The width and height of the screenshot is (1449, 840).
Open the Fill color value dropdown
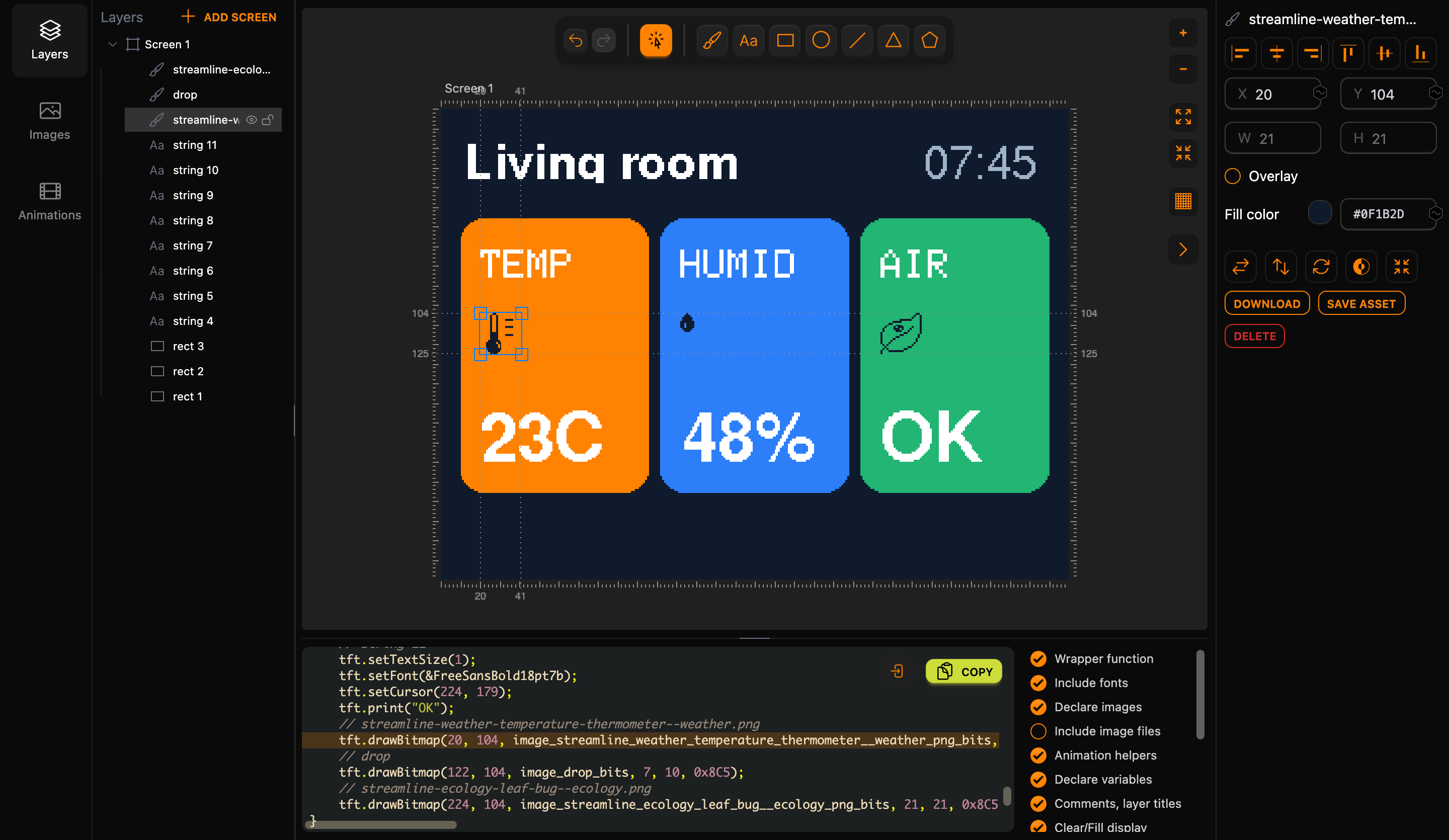click(x=1436, y=213)
